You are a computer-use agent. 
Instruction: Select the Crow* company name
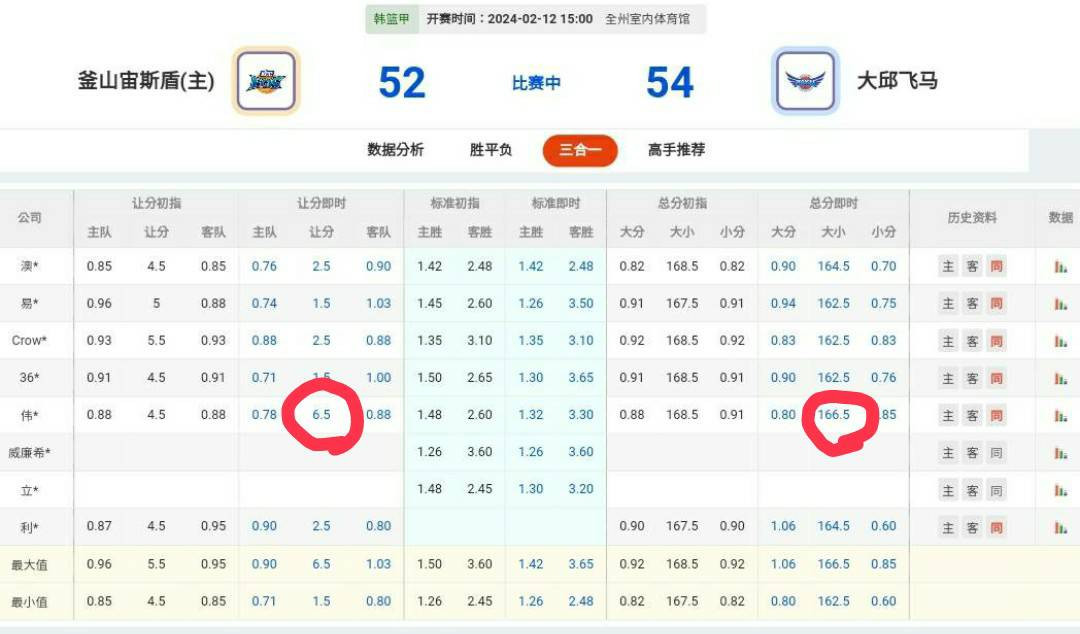pyautogui.click(x=29, y=340)
